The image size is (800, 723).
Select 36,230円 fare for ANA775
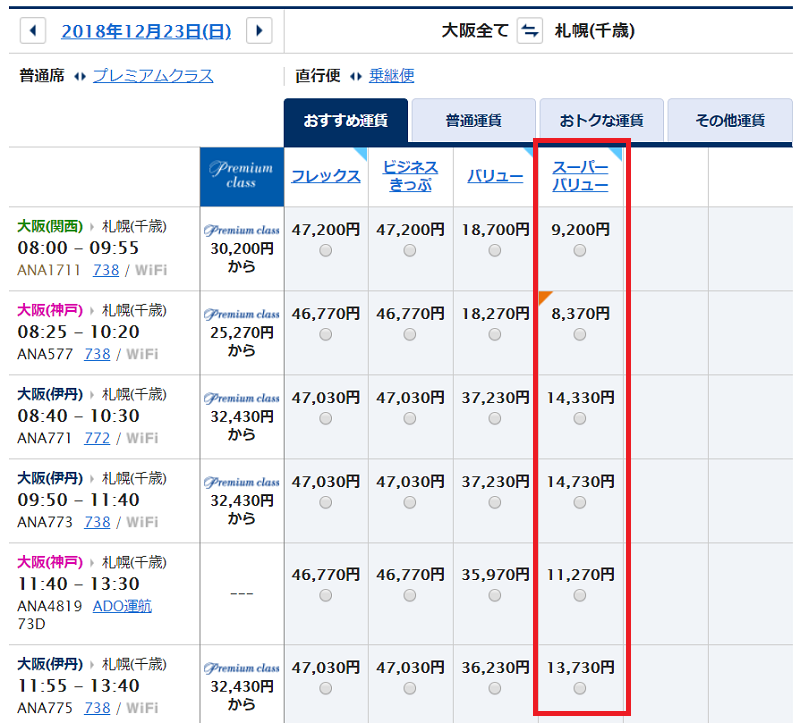tap(494, 689)
